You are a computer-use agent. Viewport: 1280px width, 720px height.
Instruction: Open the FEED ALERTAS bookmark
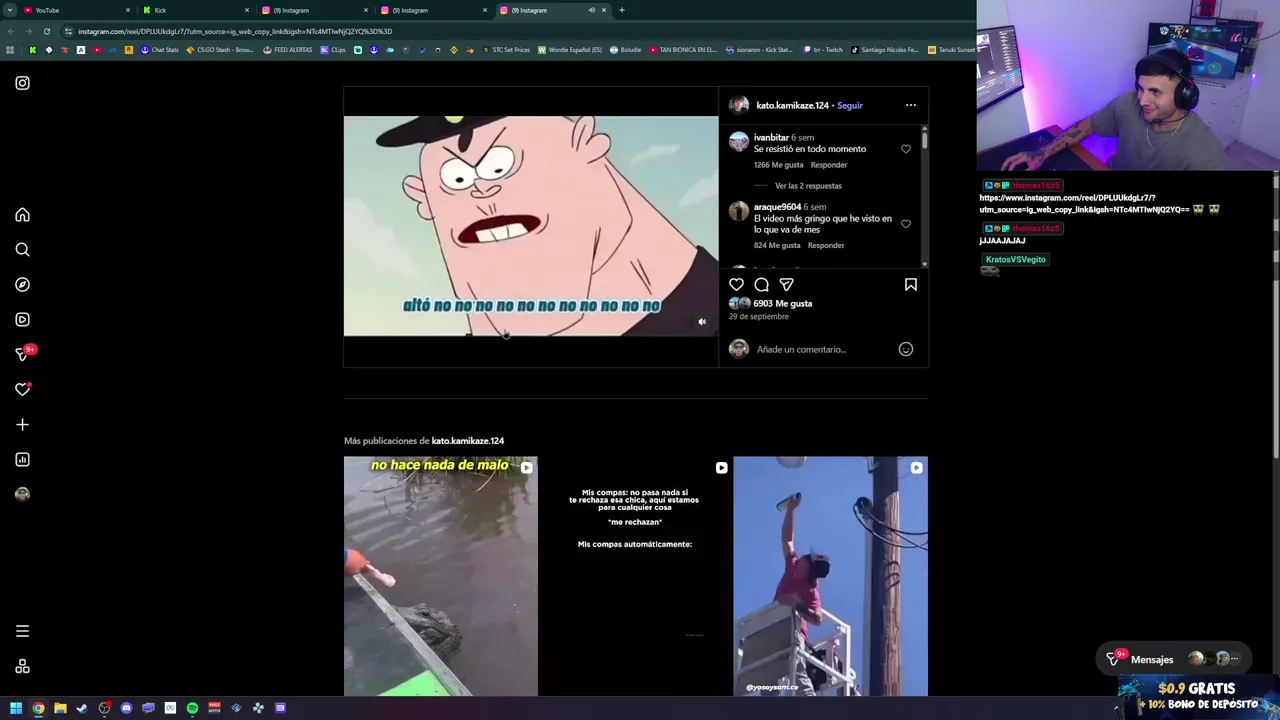click(x=287, y=50)
